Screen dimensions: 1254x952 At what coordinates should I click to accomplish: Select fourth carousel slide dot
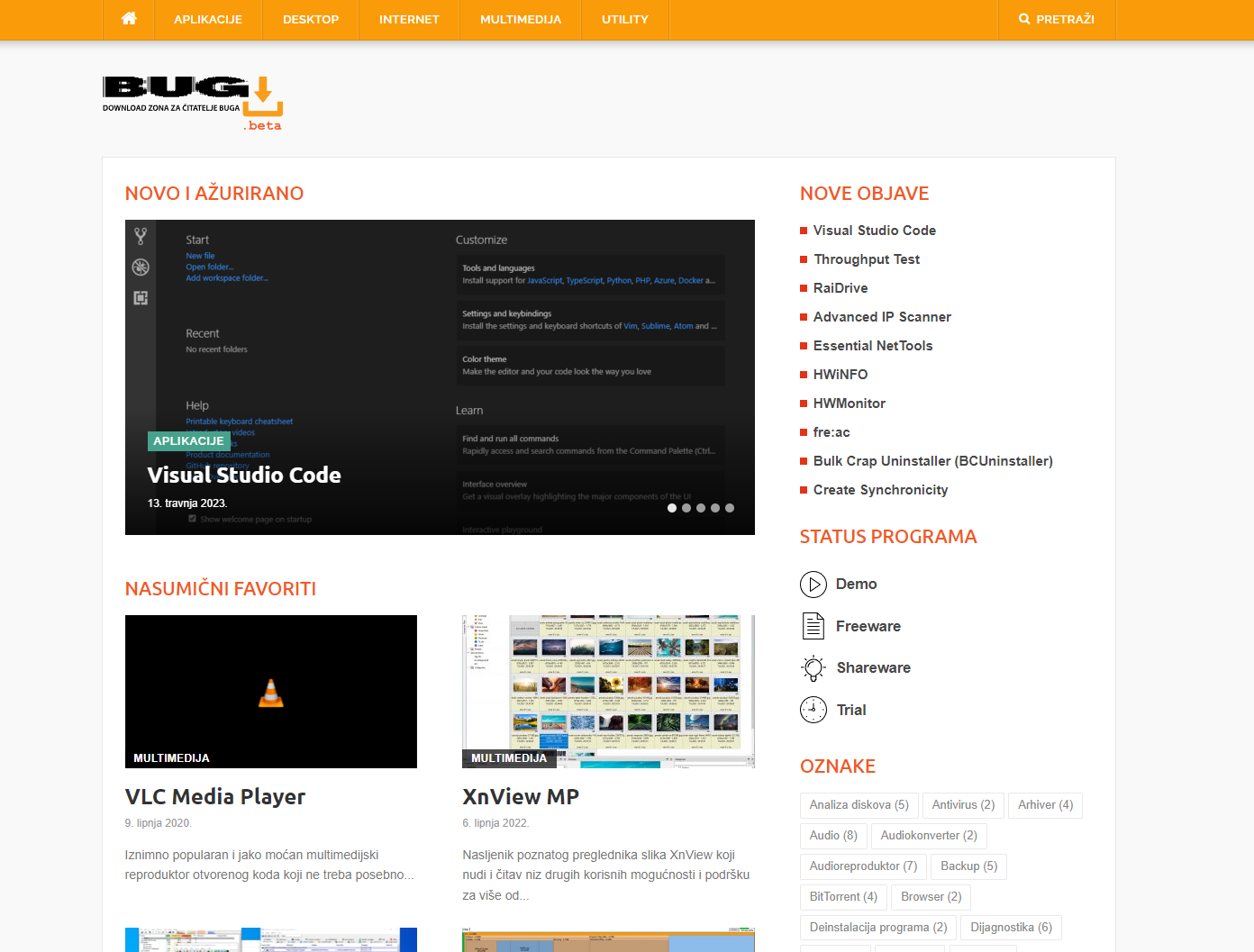pos(715,508)
